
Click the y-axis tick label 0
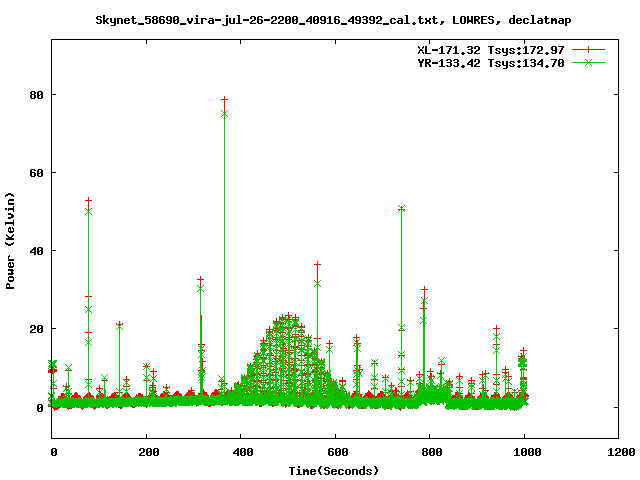(x=40, y=408)
